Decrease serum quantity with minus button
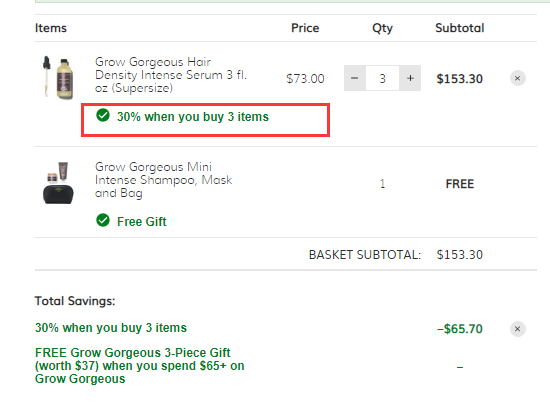The height and width of the screenshot is (411, 550). 355,78
